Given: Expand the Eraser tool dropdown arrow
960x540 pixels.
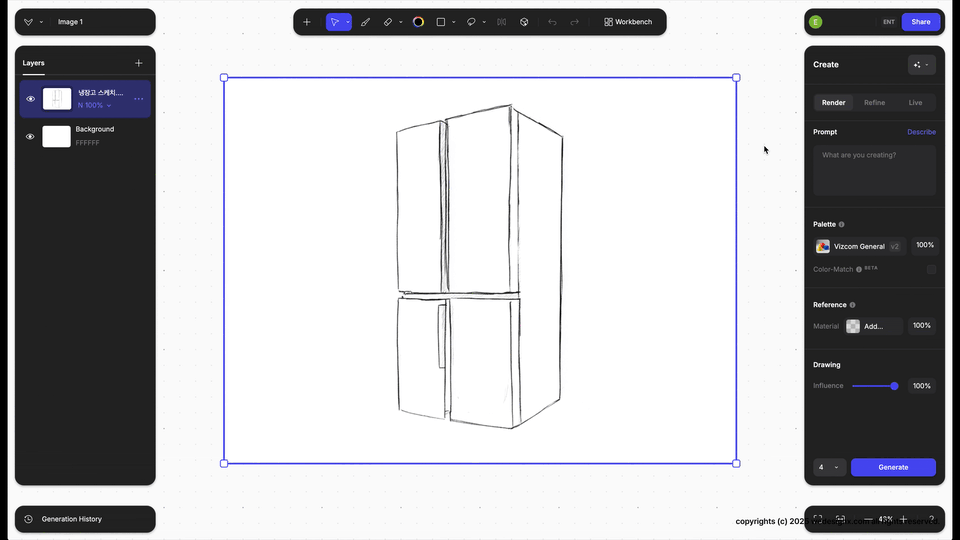Looking at the screenshot, I should (x=400, y=22).
